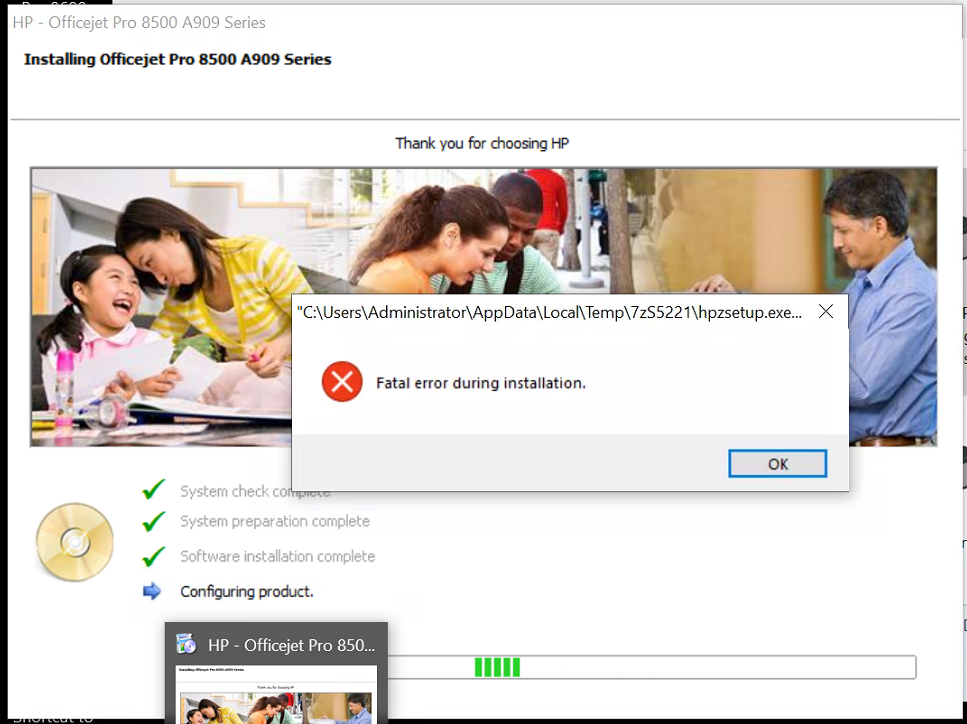Image resolution: width=967 pixels, height=724 pixels.
Task: Click the gold CD disc icon
Action: [75, 542]
